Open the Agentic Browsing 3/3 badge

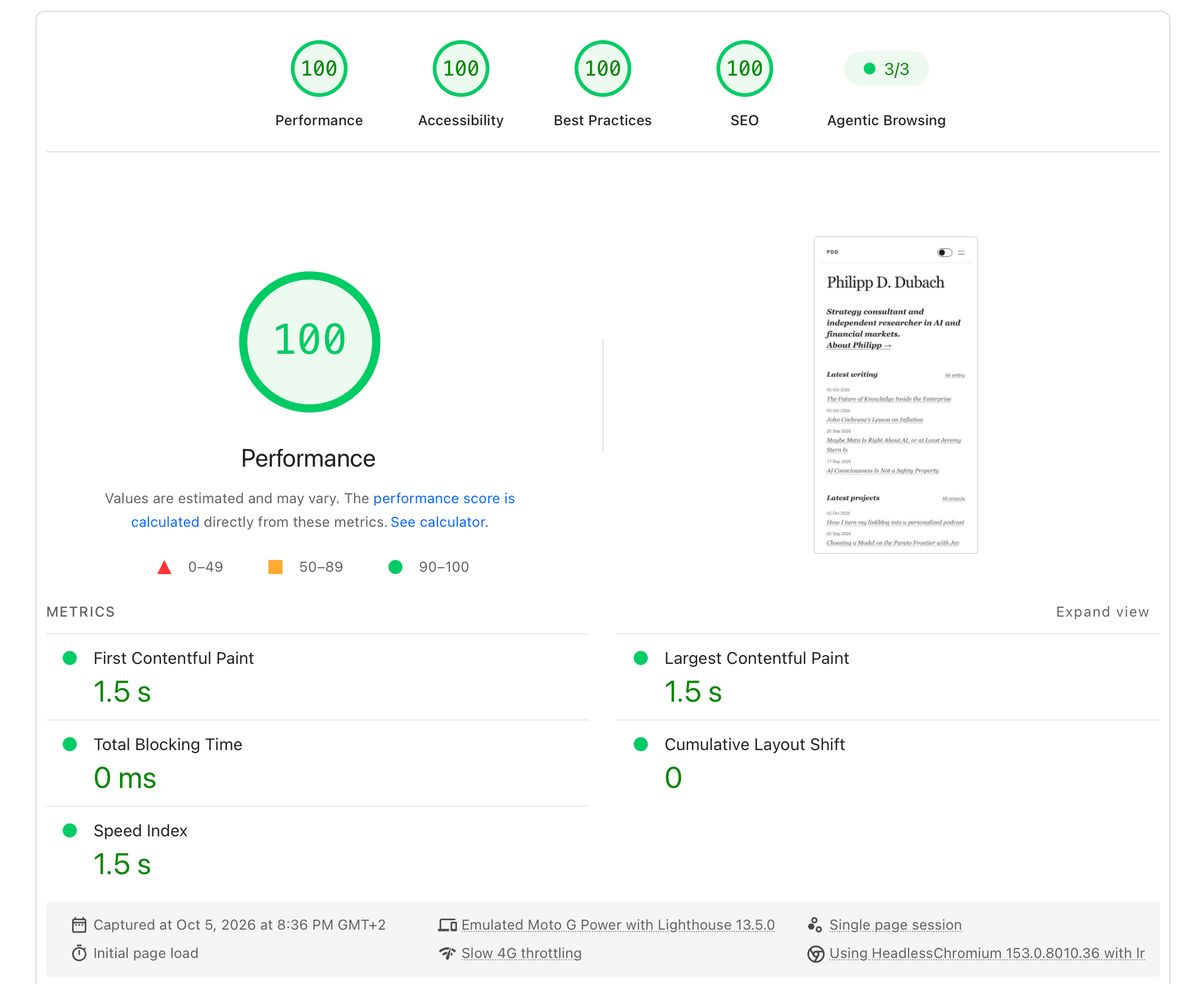[886, 69]
